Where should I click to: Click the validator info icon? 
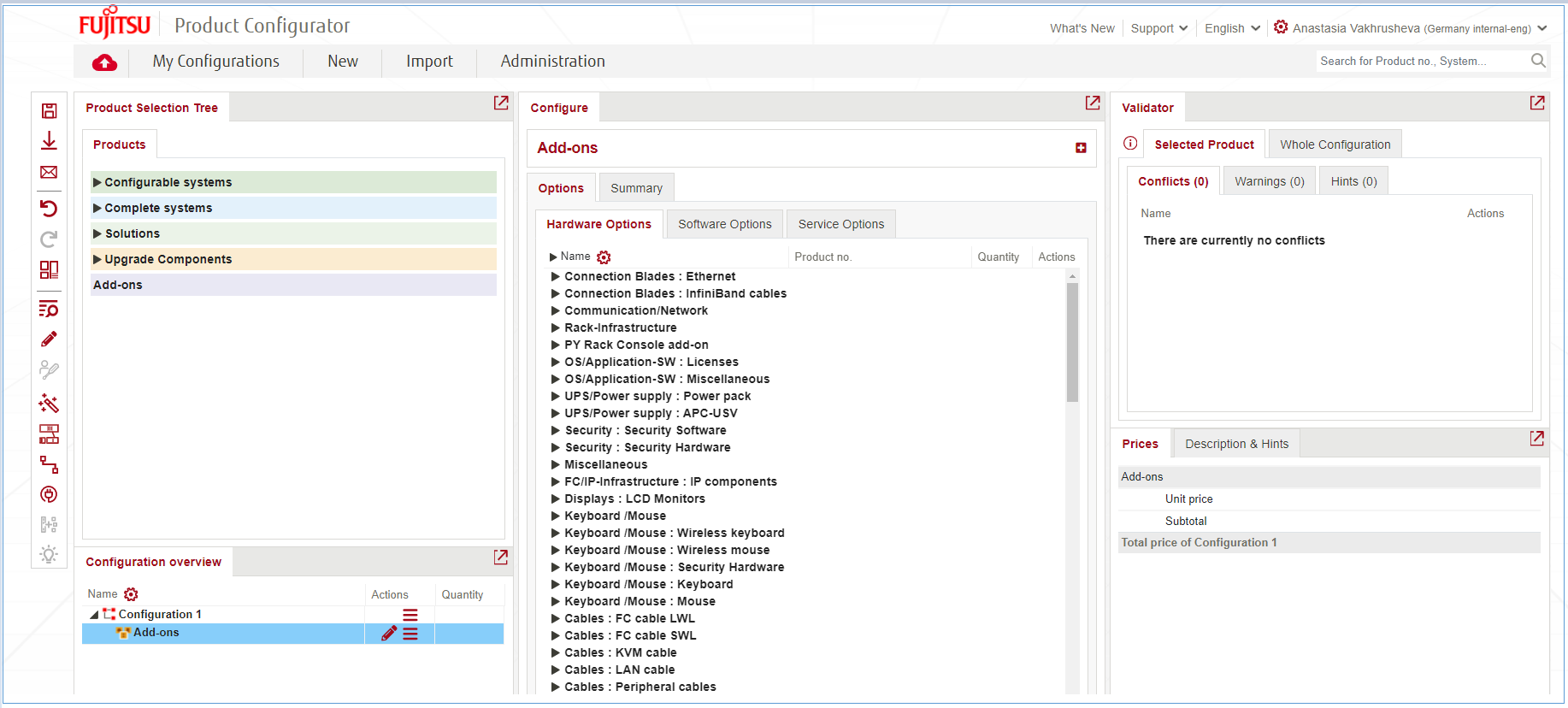point(1130,144)
